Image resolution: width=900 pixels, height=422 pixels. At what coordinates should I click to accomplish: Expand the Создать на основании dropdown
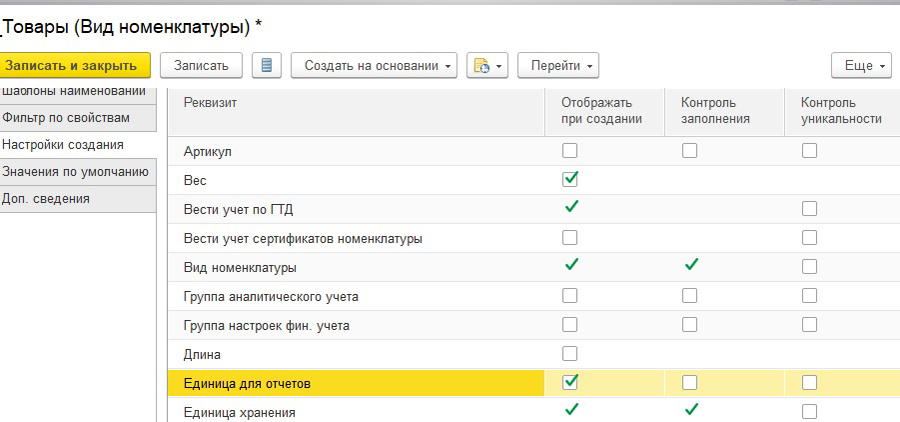pyautogui.click(x=374, y=66)
